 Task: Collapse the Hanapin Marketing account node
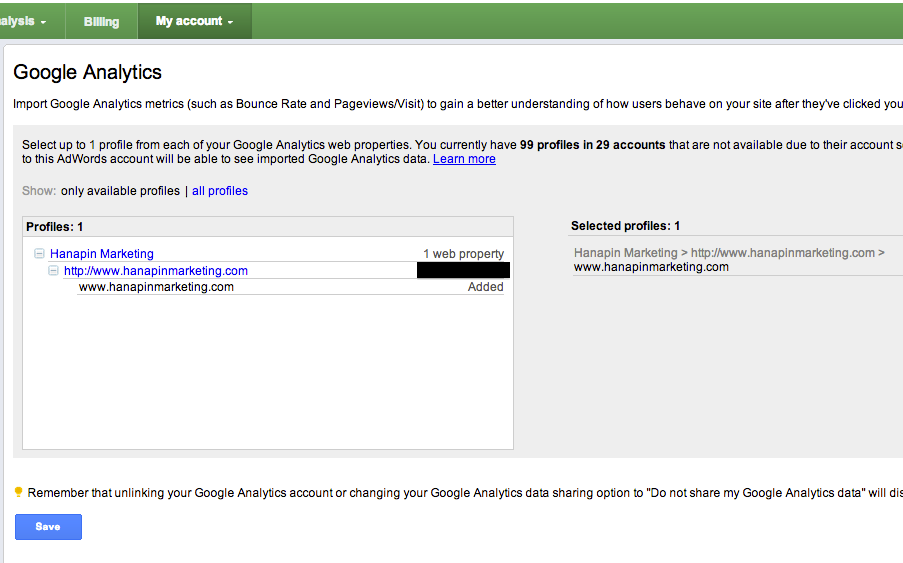(39, 253)
